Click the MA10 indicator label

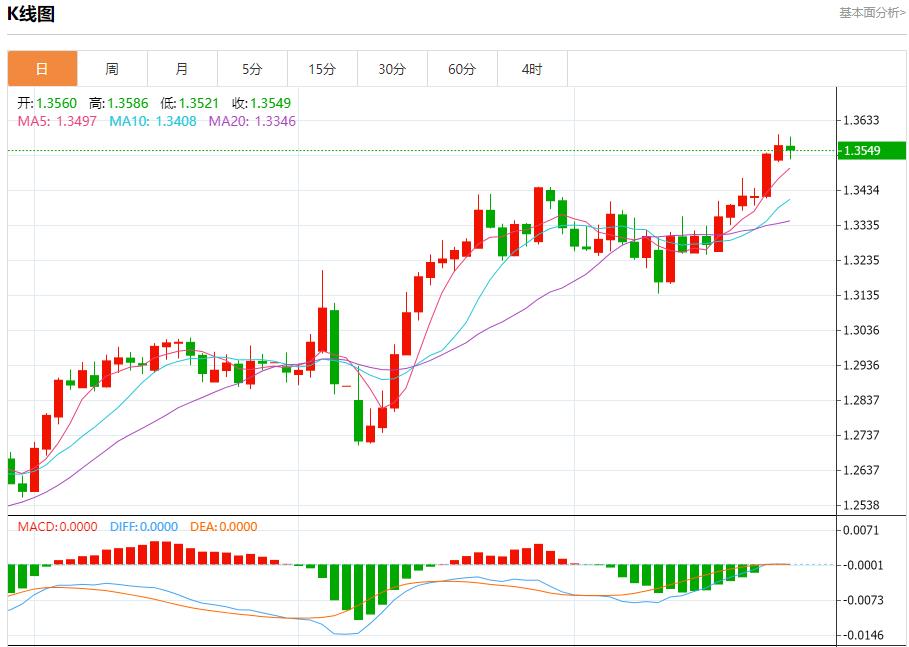[152, 121]
